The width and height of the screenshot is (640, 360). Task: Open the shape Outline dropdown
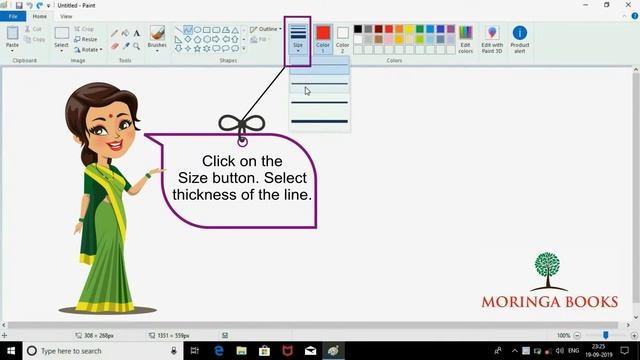click(x=266, y=29)
